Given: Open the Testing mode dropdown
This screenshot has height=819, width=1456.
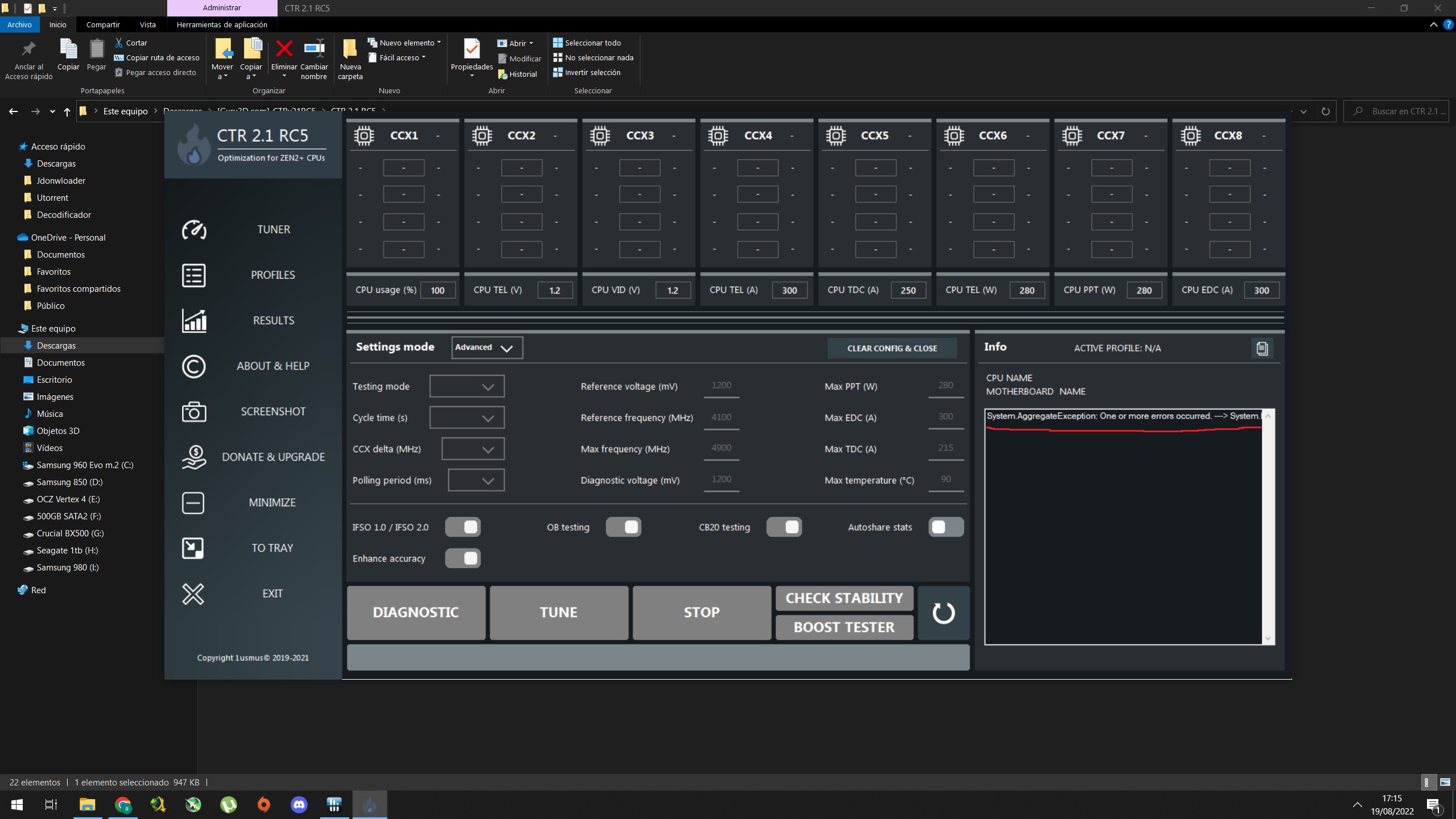Looking at the screenshot, I should 467,386.
